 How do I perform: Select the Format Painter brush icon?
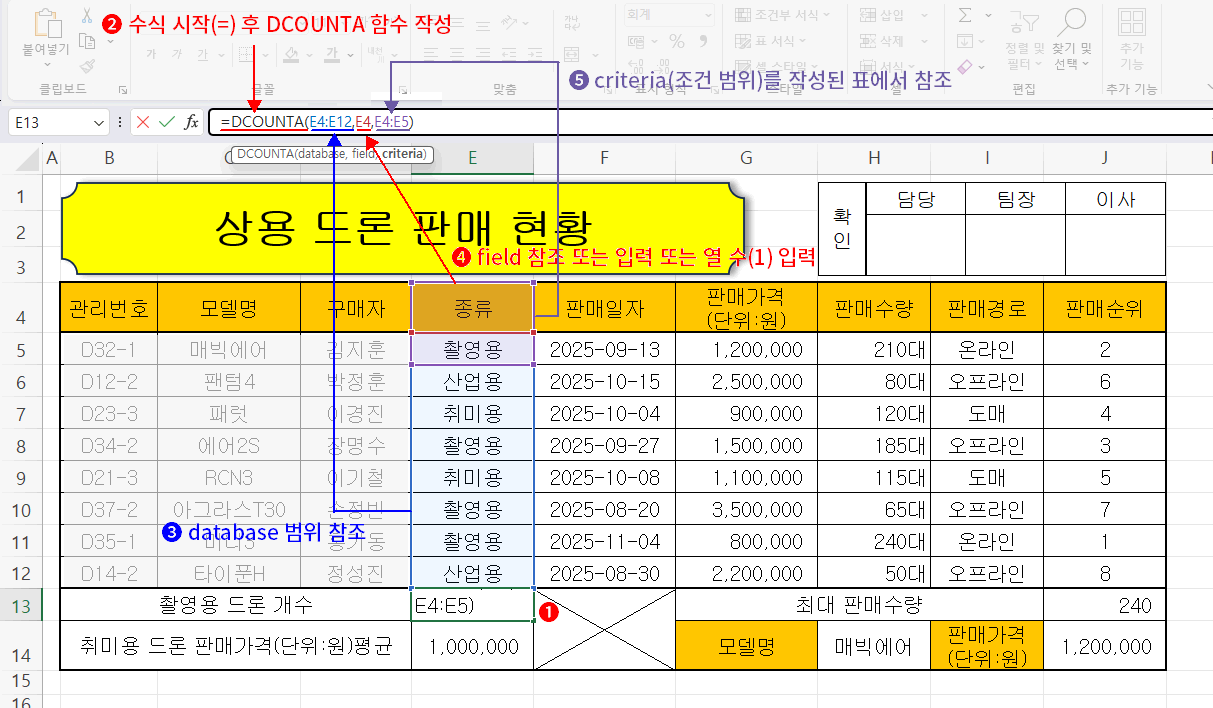(87, 65)
